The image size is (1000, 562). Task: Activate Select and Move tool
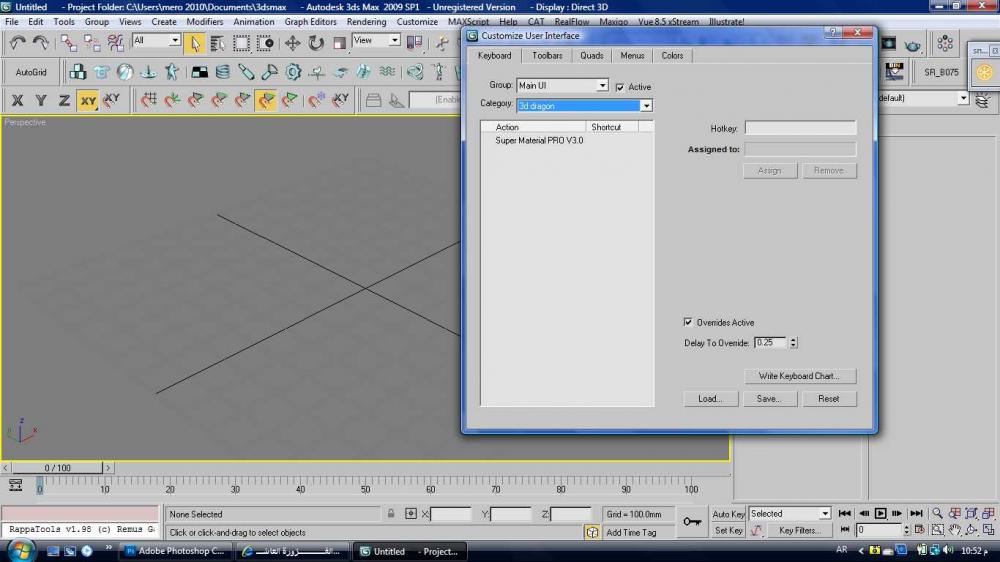click(x=292, y=43)
